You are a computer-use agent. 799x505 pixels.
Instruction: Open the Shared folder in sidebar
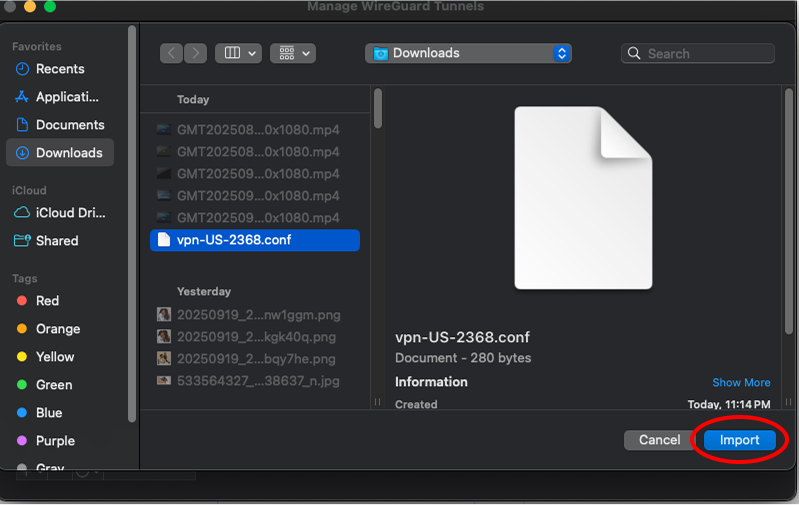(60, 241)
